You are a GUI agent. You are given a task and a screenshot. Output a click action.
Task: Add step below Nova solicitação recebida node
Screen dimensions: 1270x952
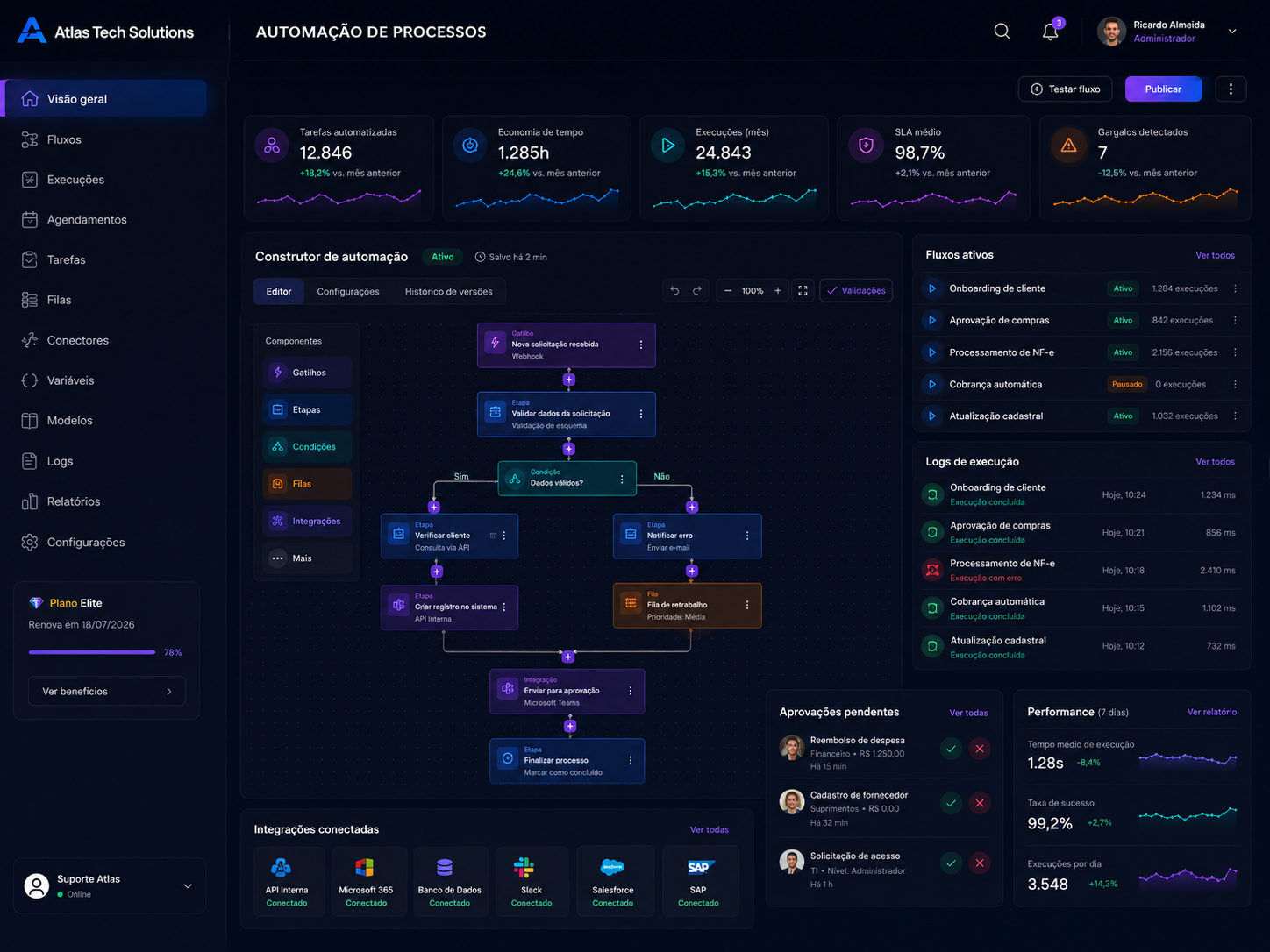point(569,380)
